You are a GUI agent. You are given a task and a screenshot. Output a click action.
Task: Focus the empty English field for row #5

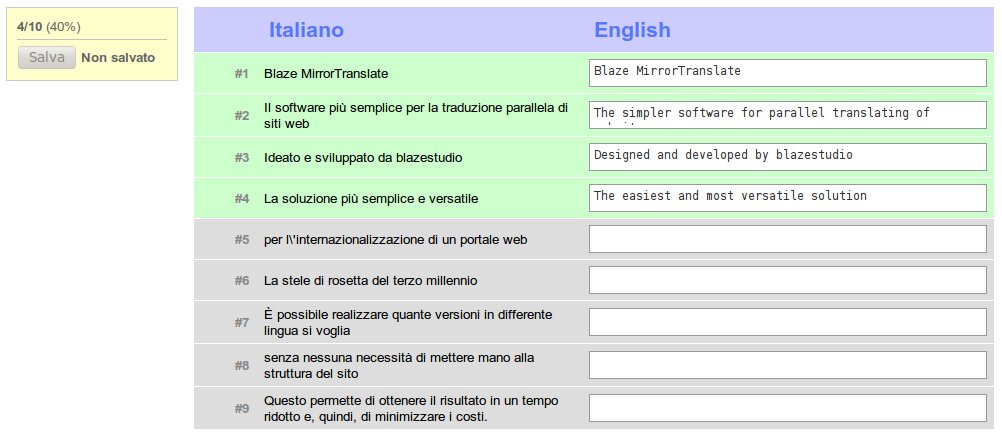pyautogui.click(x=787, y=239)
